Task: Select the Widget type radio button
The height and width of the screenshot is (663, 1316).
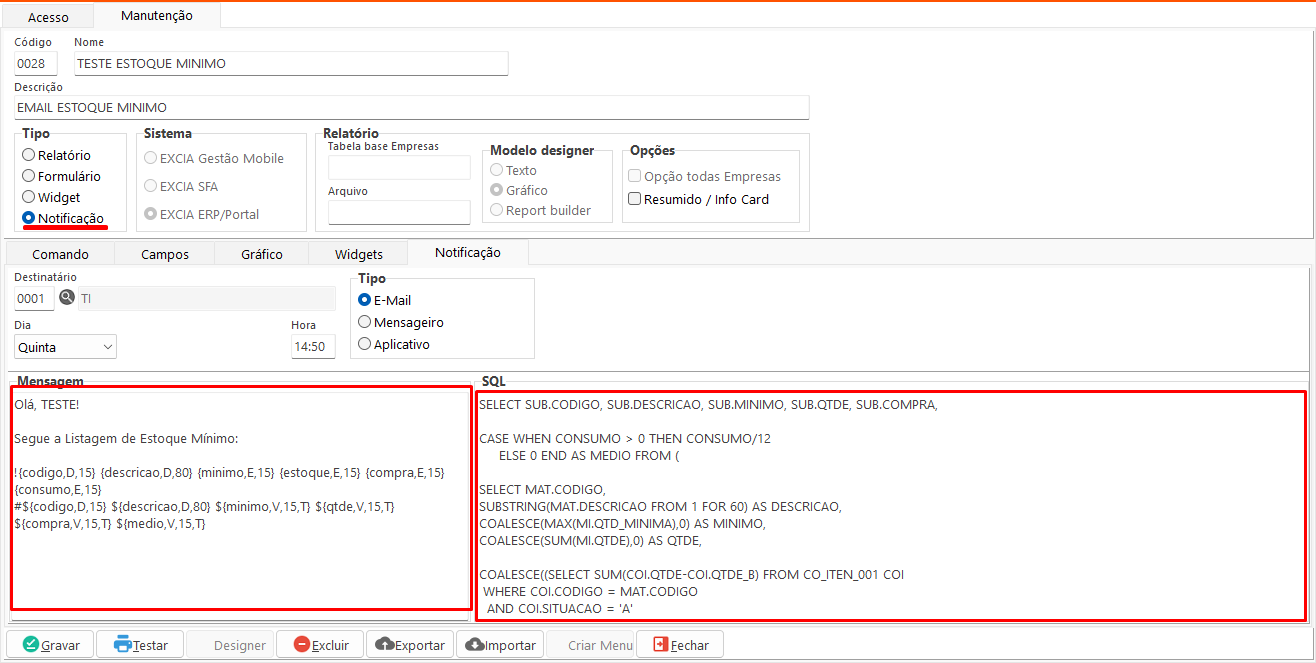Action: tap(29, 197)
